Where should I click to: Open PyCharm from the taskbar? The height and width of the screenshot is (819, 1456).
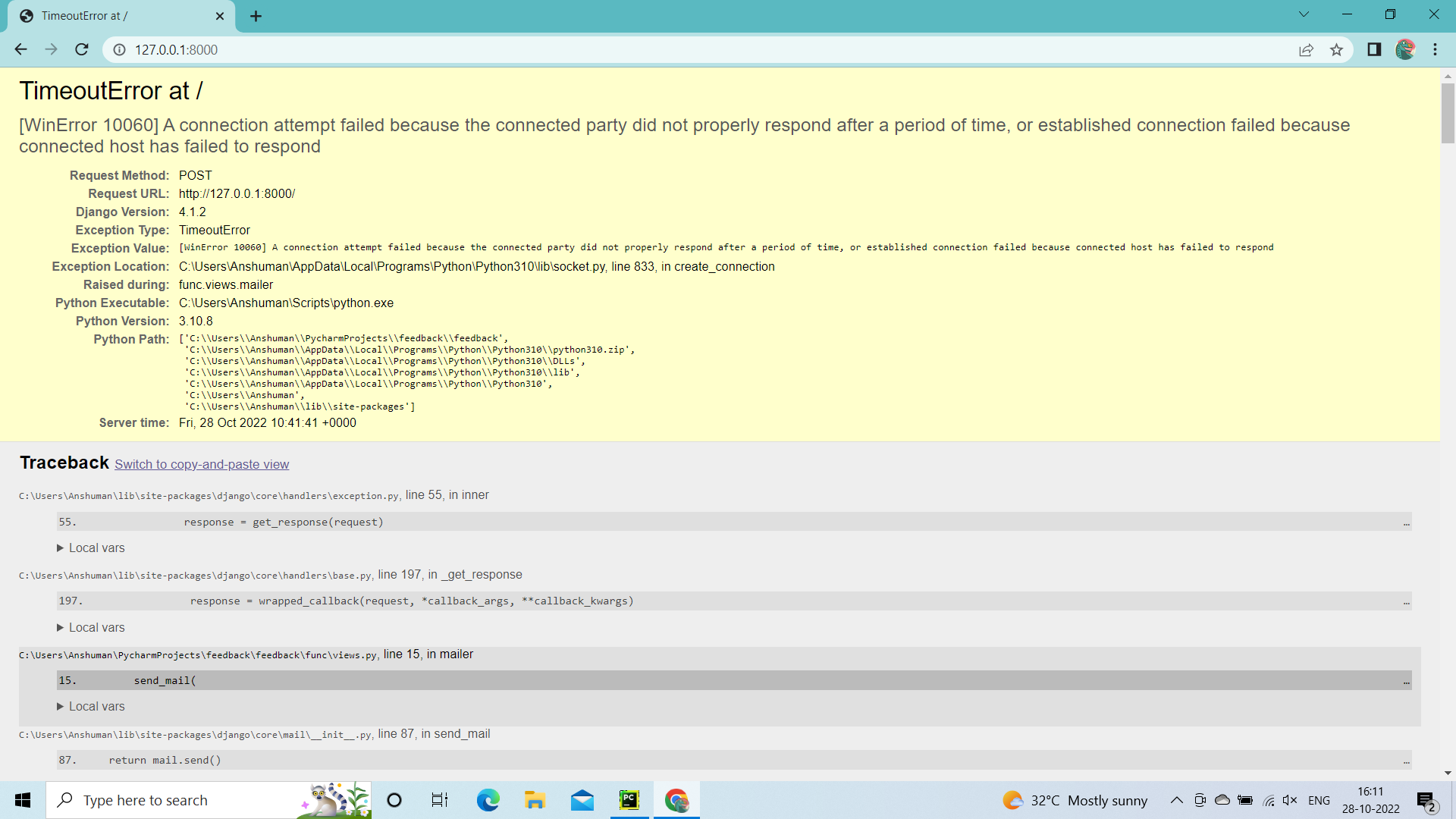click(x=629, y=800)
